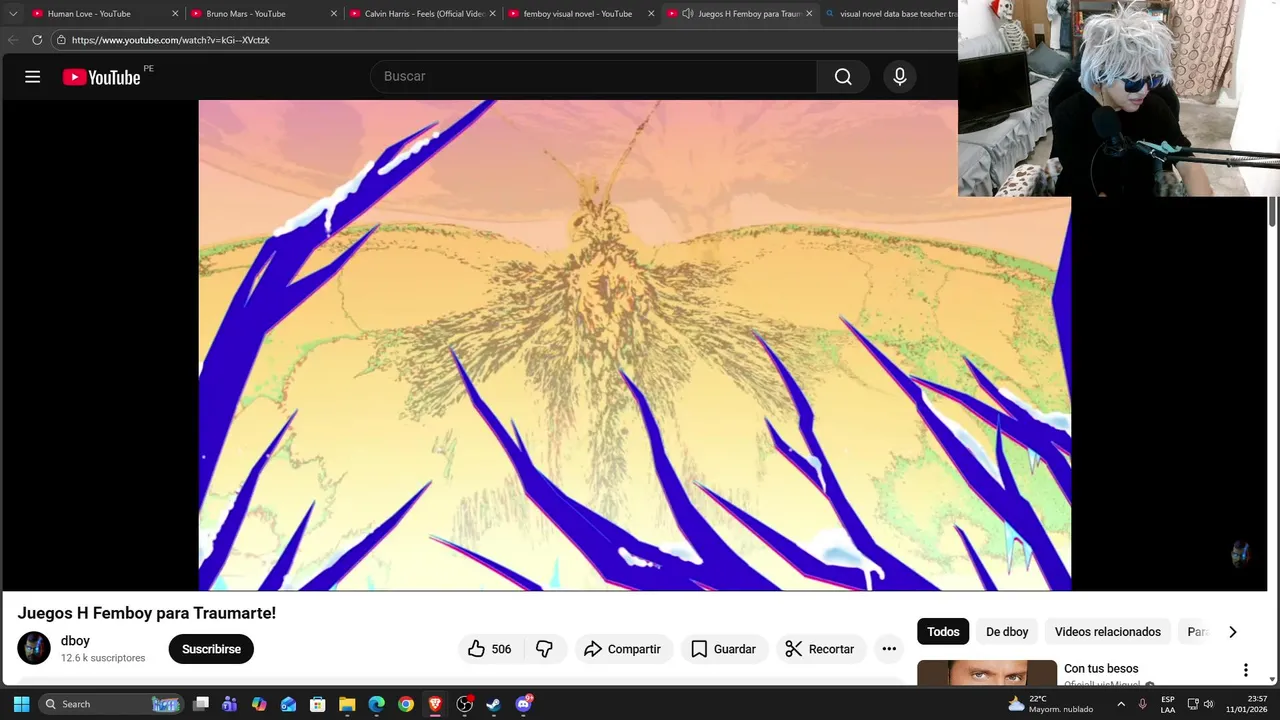
Task: Open options menu for Con tus besos
Action: point(1246,670)
